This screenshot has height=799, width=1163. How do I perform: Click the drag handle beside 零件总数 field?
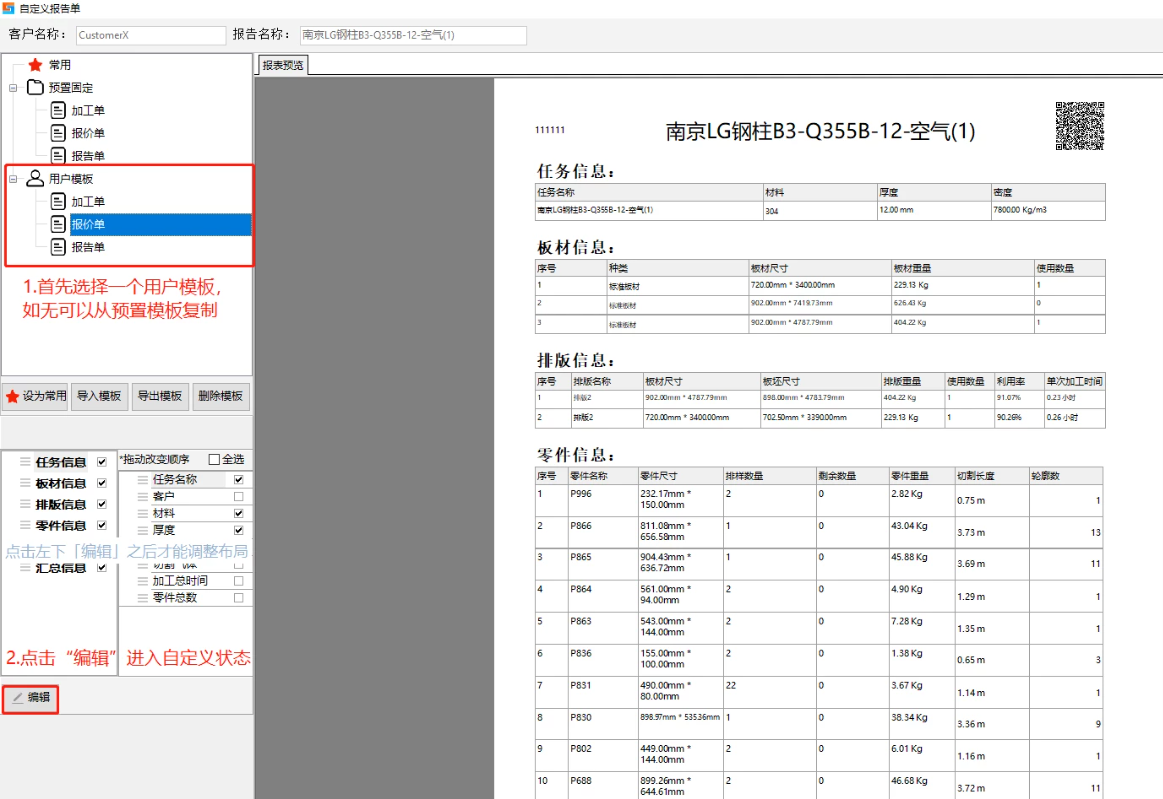[142, 598]
